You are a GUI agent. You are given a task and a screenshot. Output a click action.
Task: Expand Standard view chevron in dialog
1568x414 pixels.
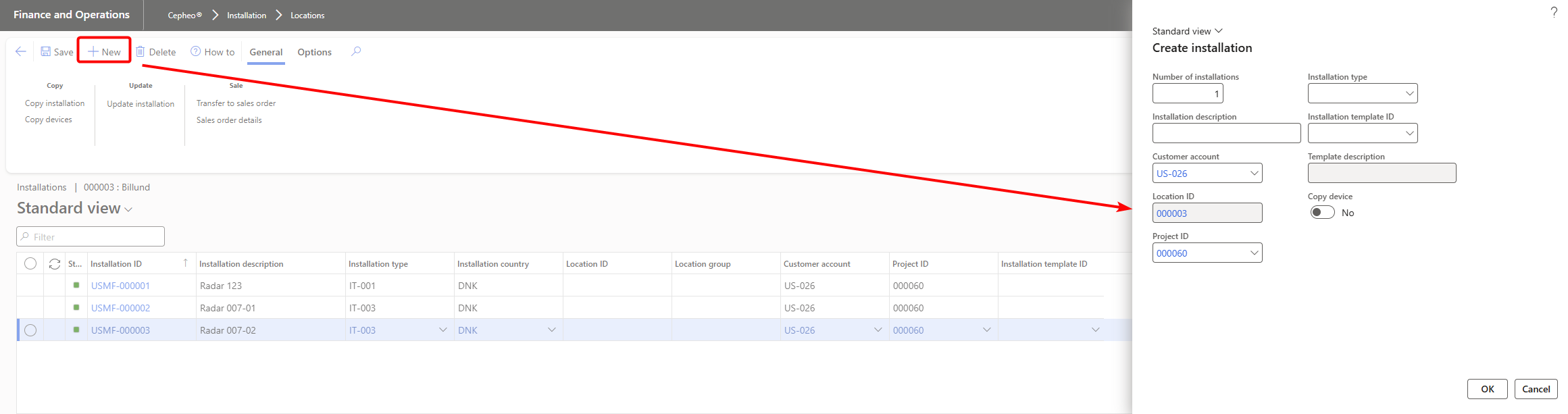[x=1219, y=31]
